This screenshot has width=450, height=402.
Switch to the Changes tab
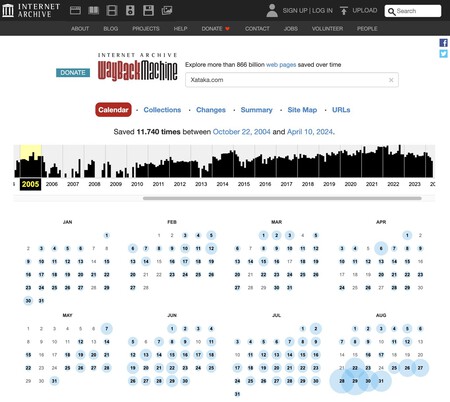click(x=211, y=110)
